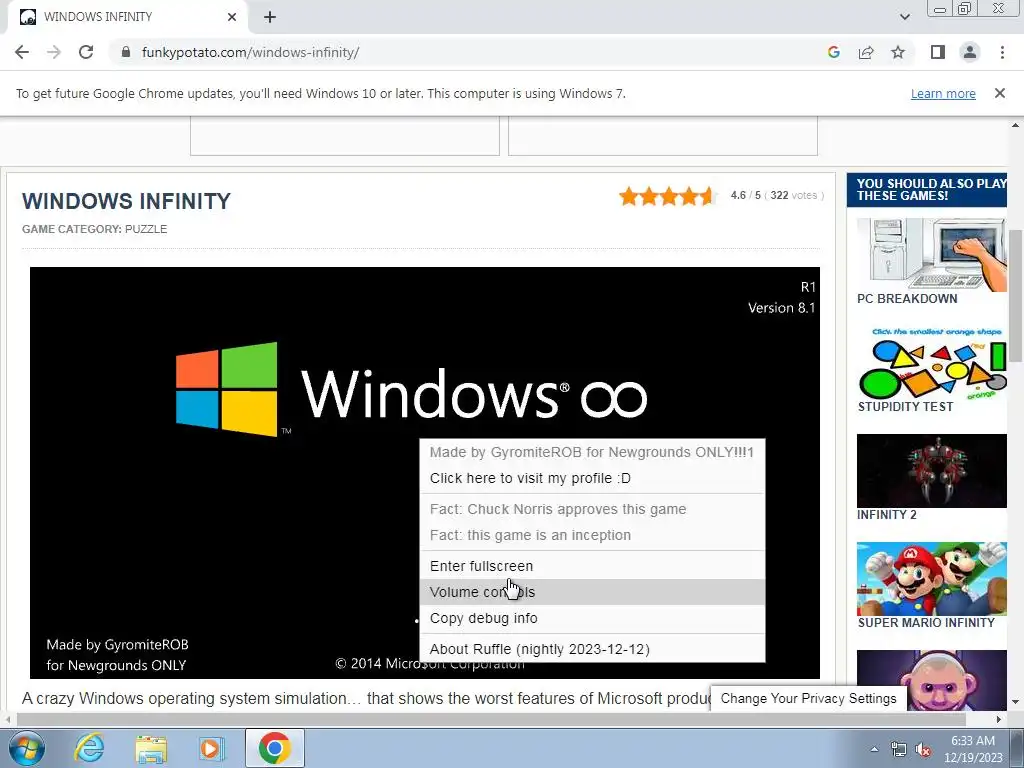
Task: Bookmark this page with star icon
Action: coord(898,52)
